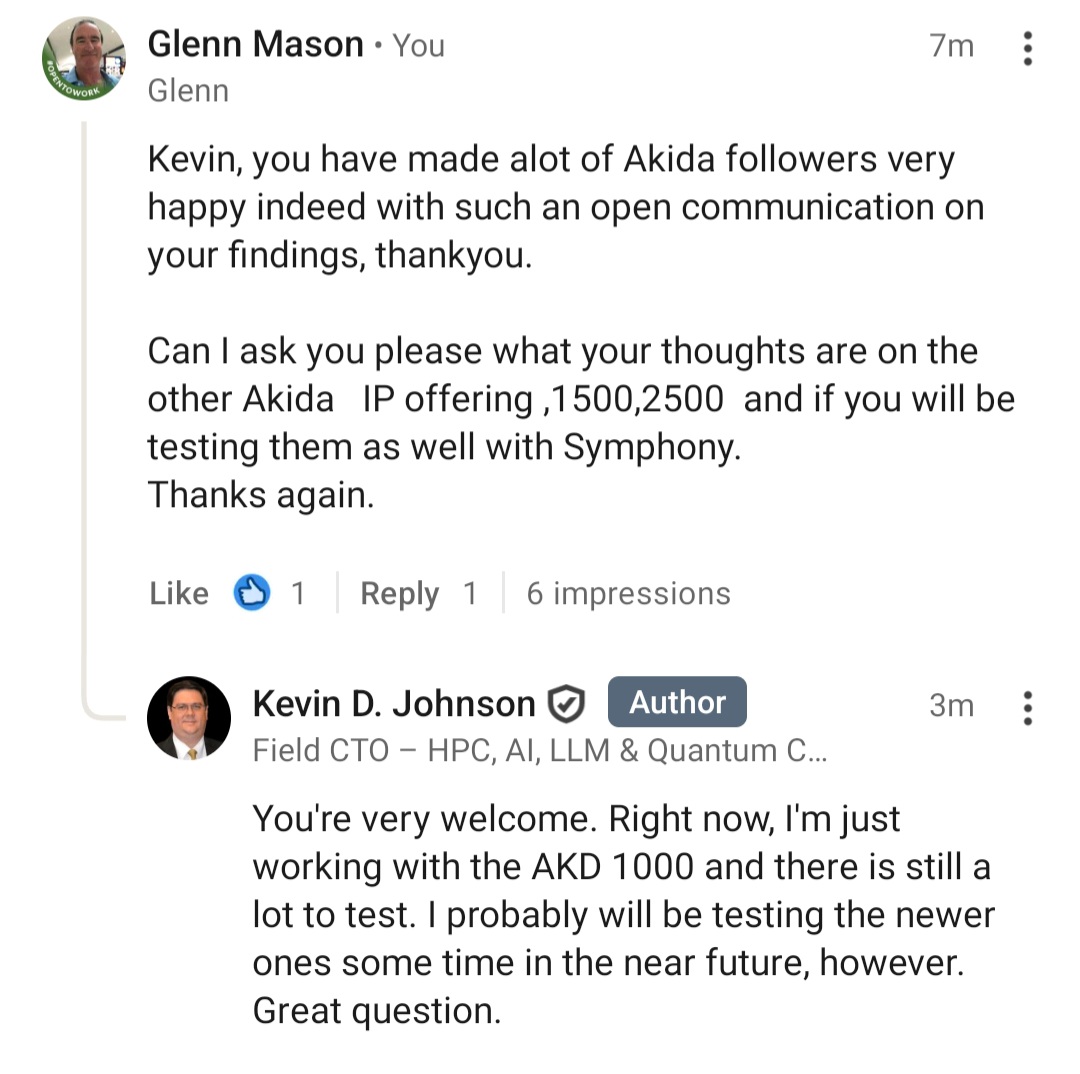
Task: Show the reply count beside Reply
Action: 469,594
